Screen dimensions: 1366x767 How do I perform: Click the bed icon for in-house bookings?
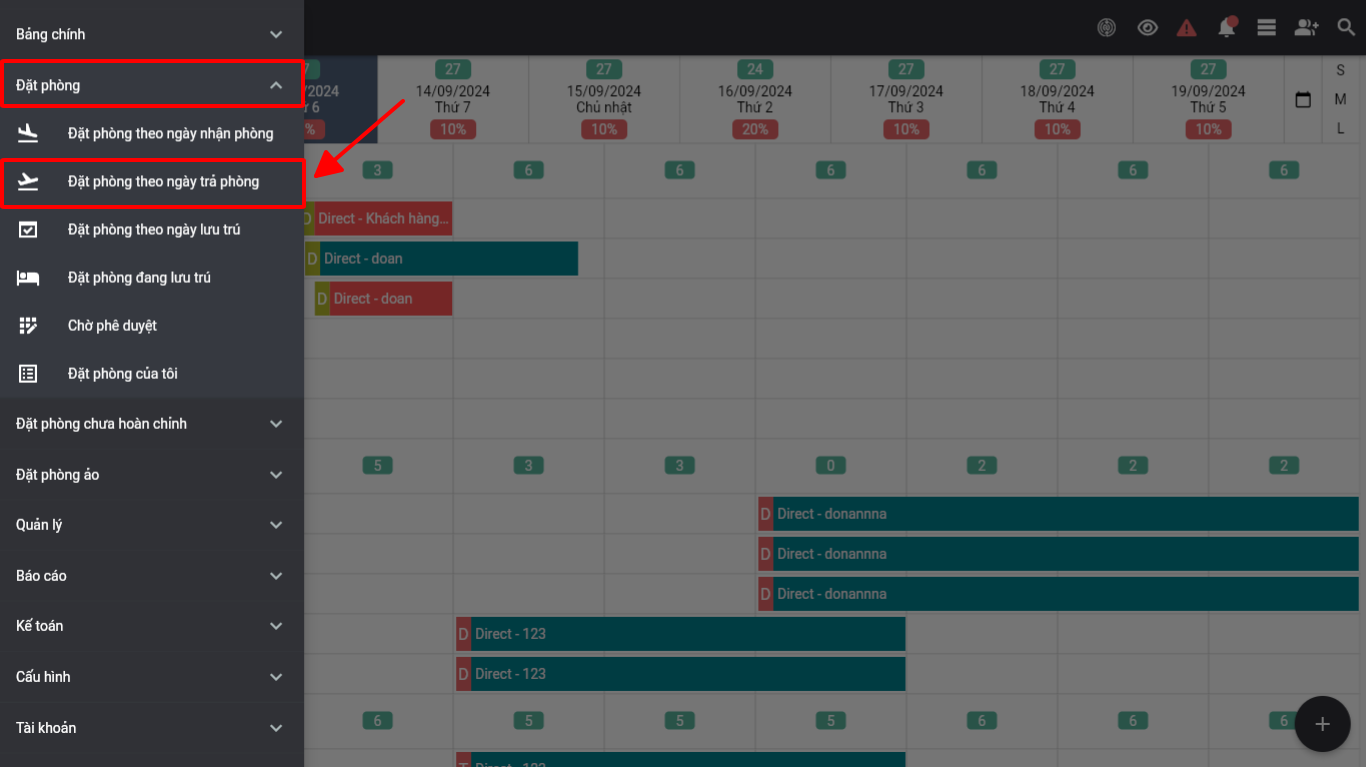tap(28, 277)
